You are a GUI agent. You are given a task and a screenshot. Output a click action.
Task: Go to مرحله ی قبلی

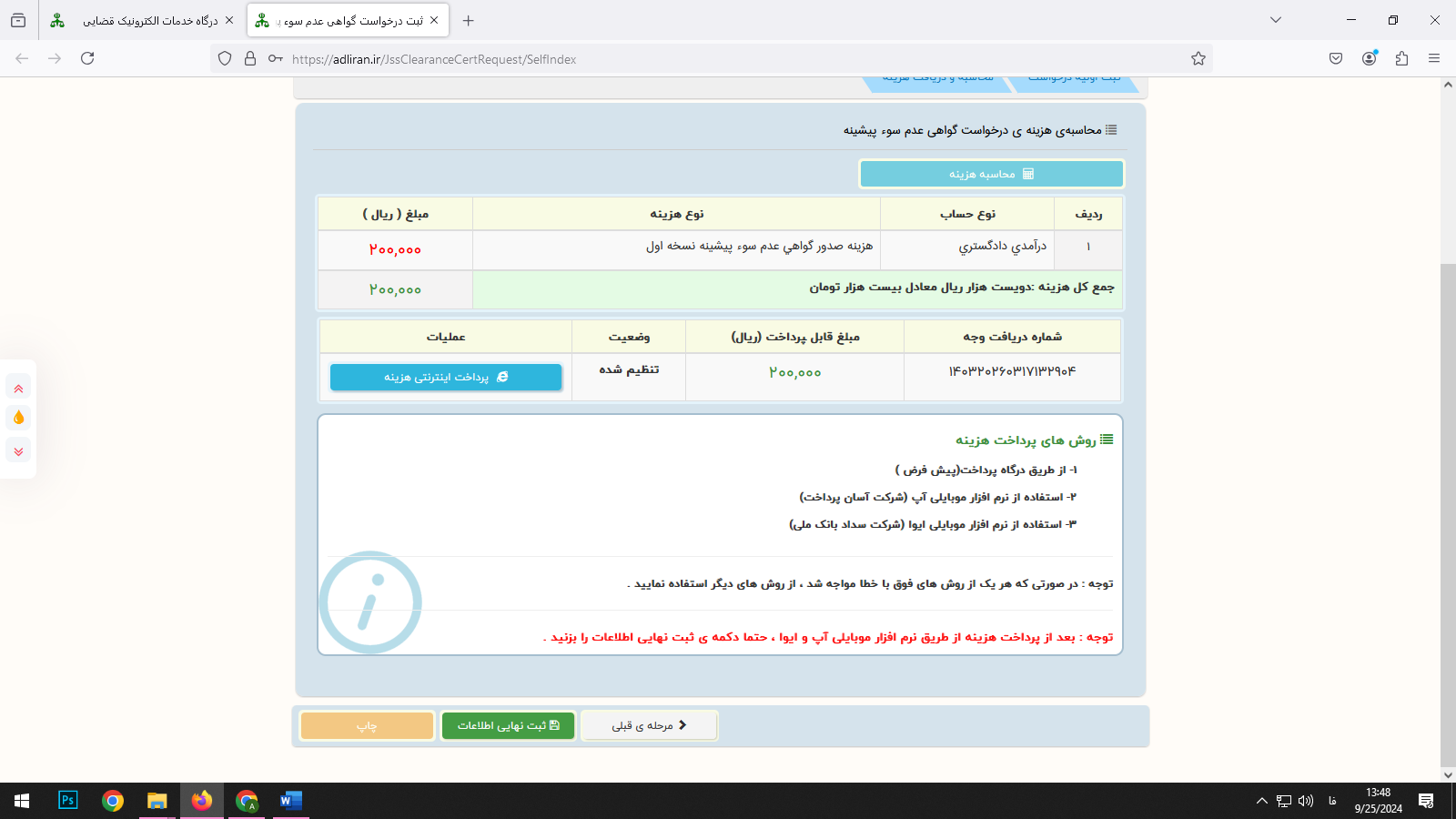[649, 725]
